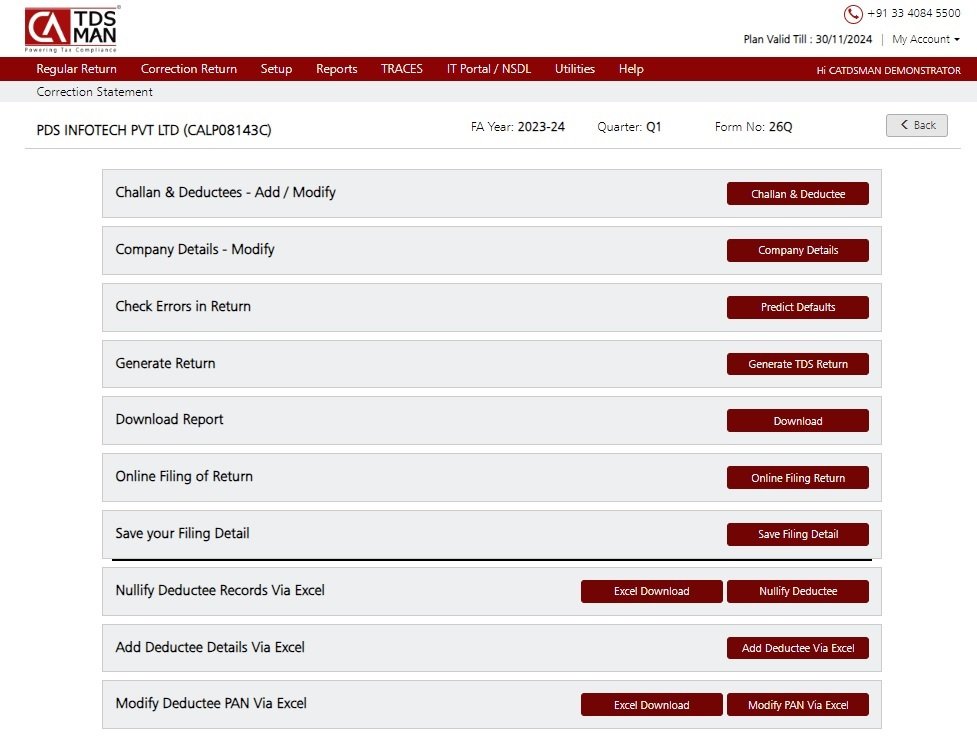977x750 pixels.
Task: Start Online Filing Return
Action: click(x=797, y=477)
